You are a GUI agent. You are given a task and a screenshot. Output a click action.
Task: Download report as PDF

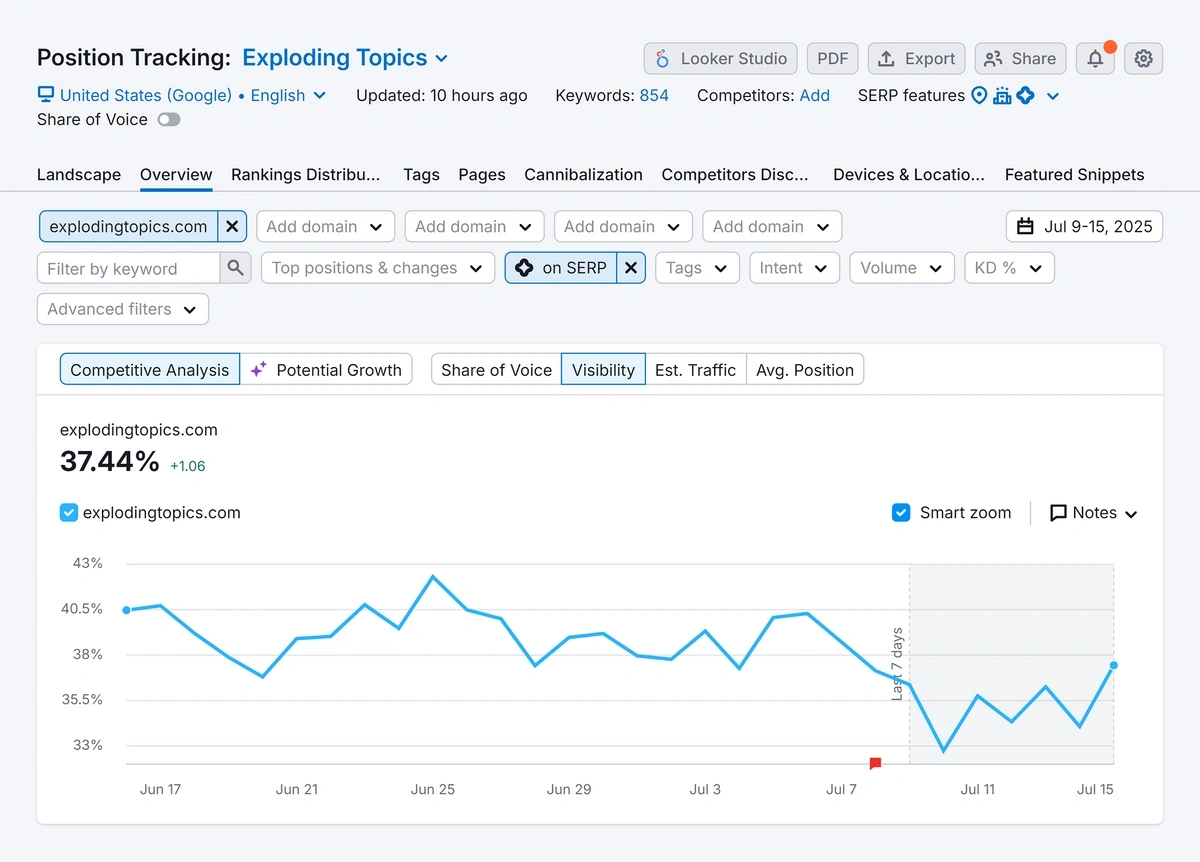click(832, 58)
